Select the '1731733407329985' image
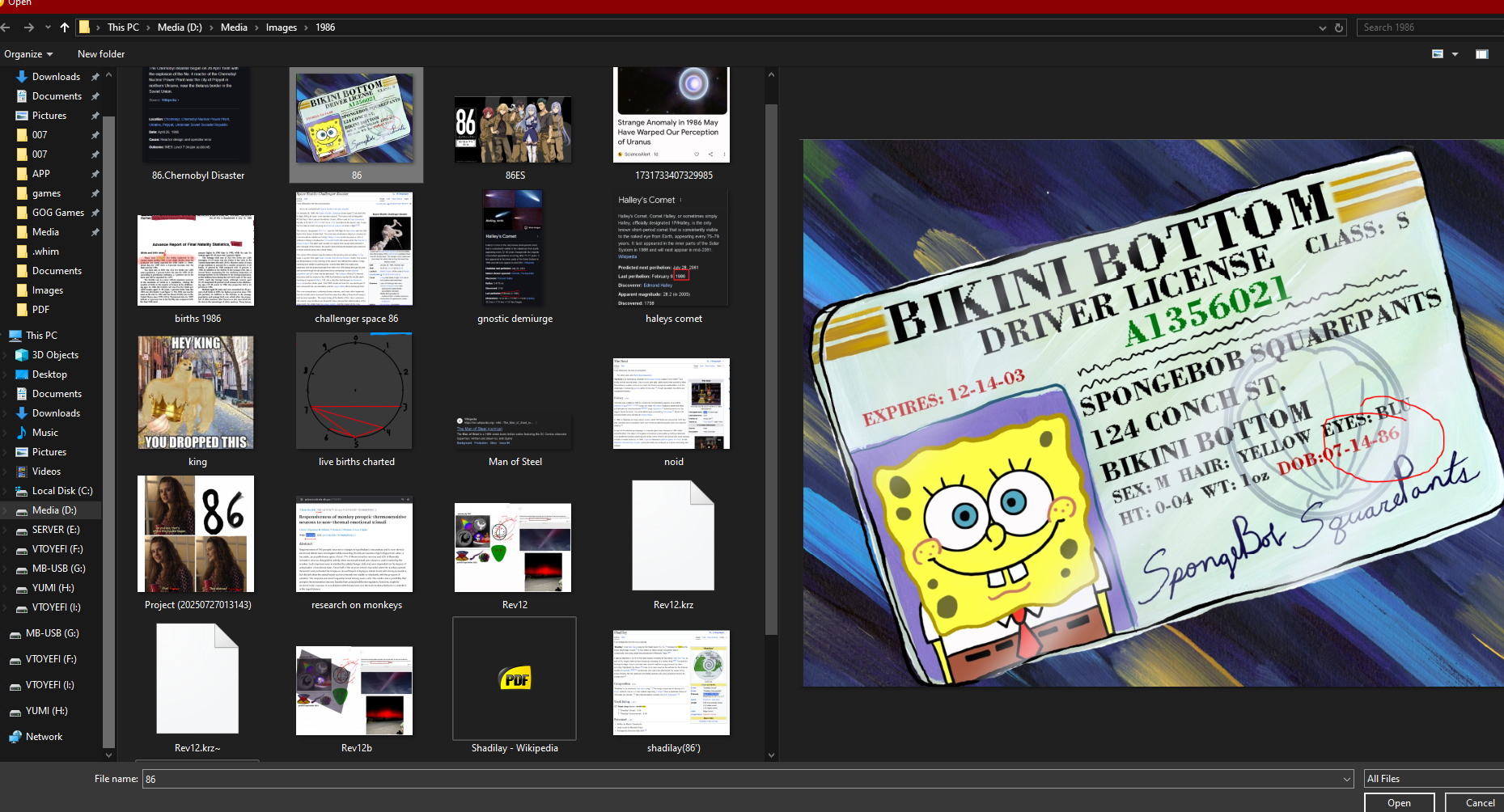Image resolution: width=1504 pixels, height=812 pixels. tap(674, 125)
